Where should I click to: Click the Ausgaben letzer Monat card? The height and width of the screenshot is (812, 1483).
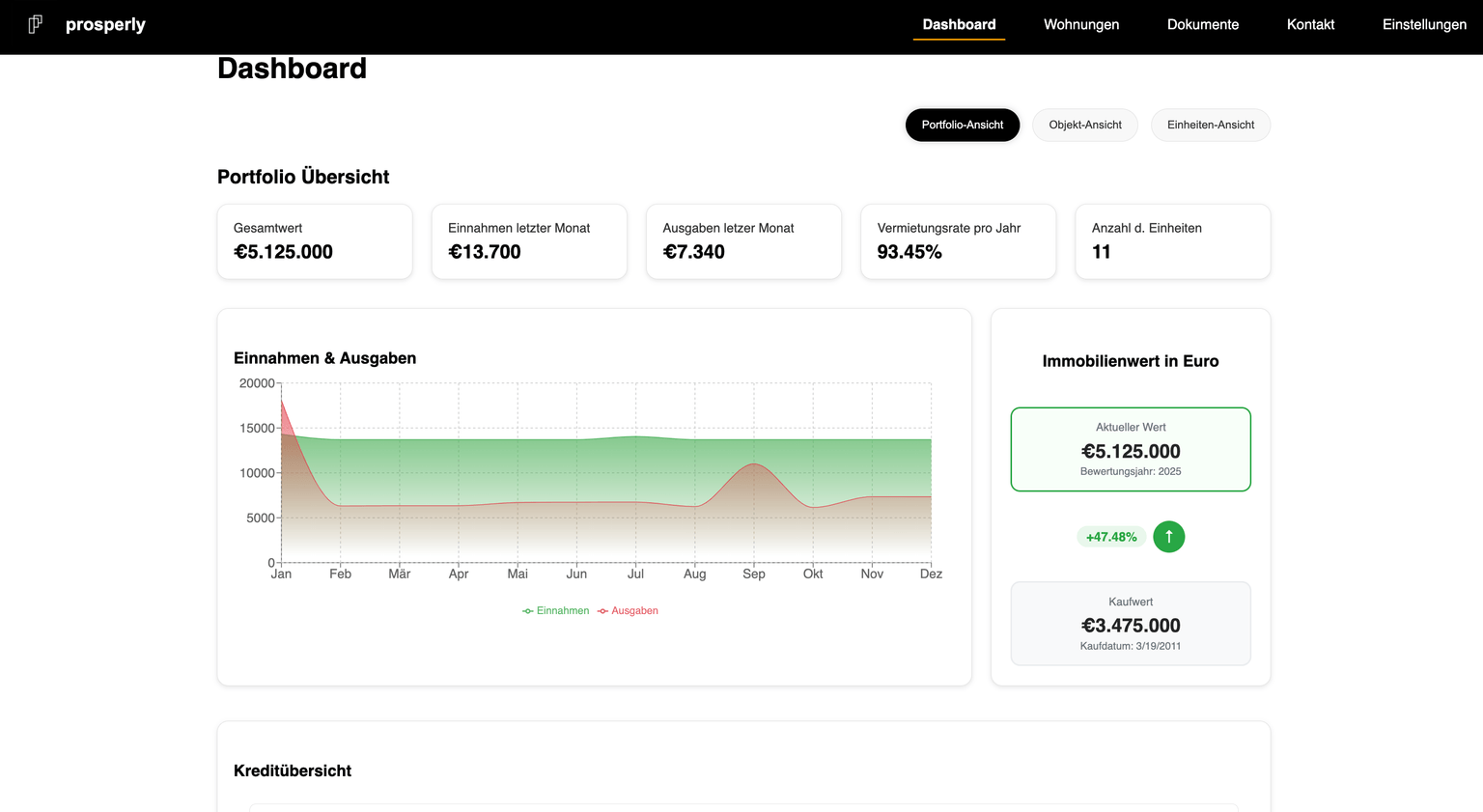(743, 241)
